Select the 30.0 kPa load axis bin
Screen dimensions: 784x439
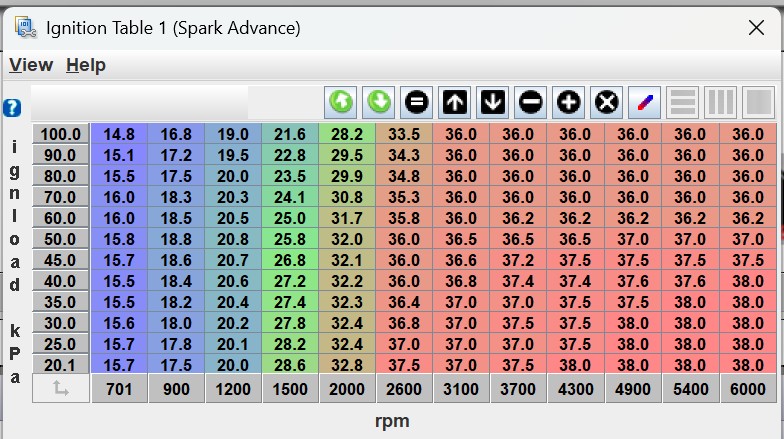[60, 323]
